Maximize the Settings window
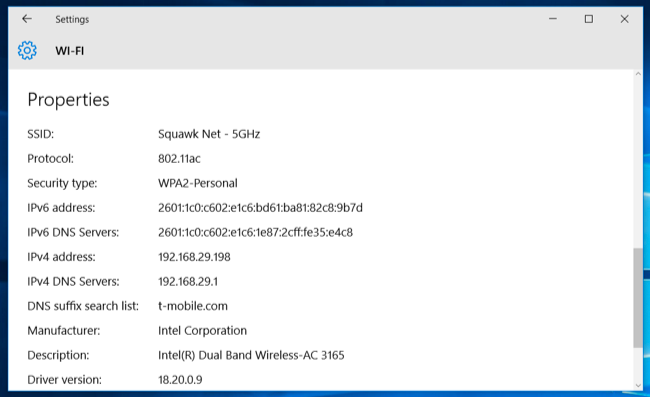The width and height of the screenshot is (650, 397). (x=589, y=19)
